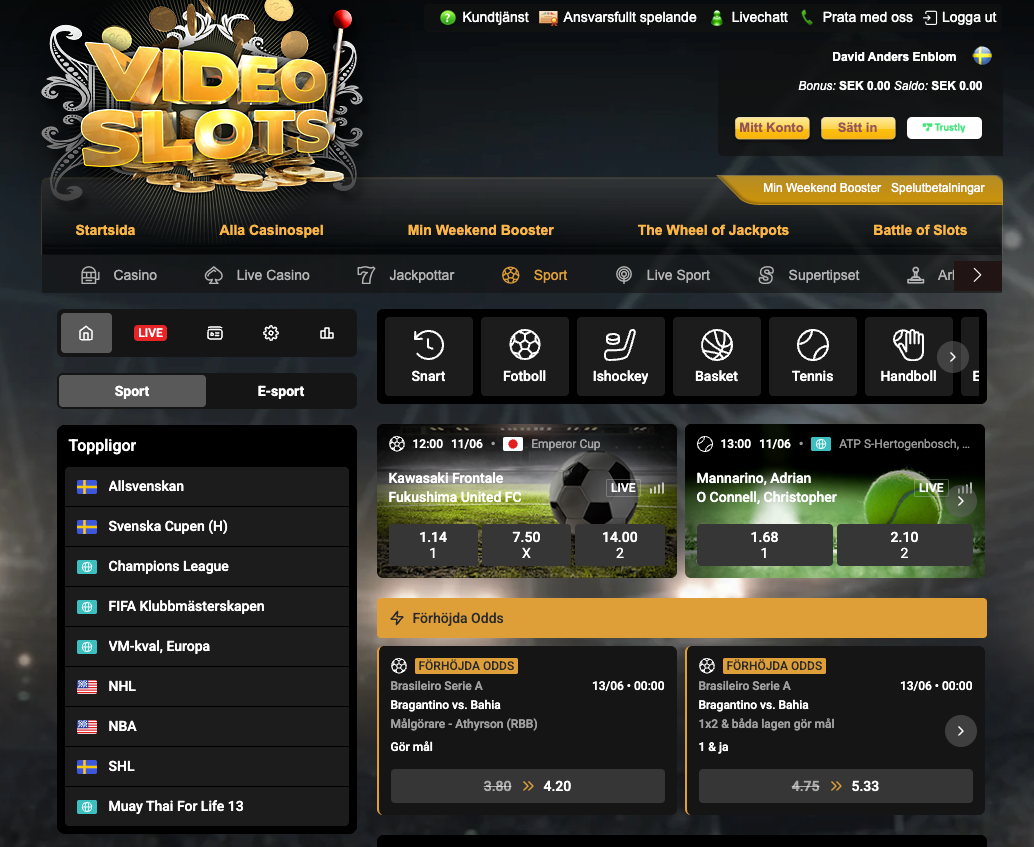The width and height of the screenshot is (1034, 847).
Task: Open the sportsbook home icon
Action: pos(86,333)
